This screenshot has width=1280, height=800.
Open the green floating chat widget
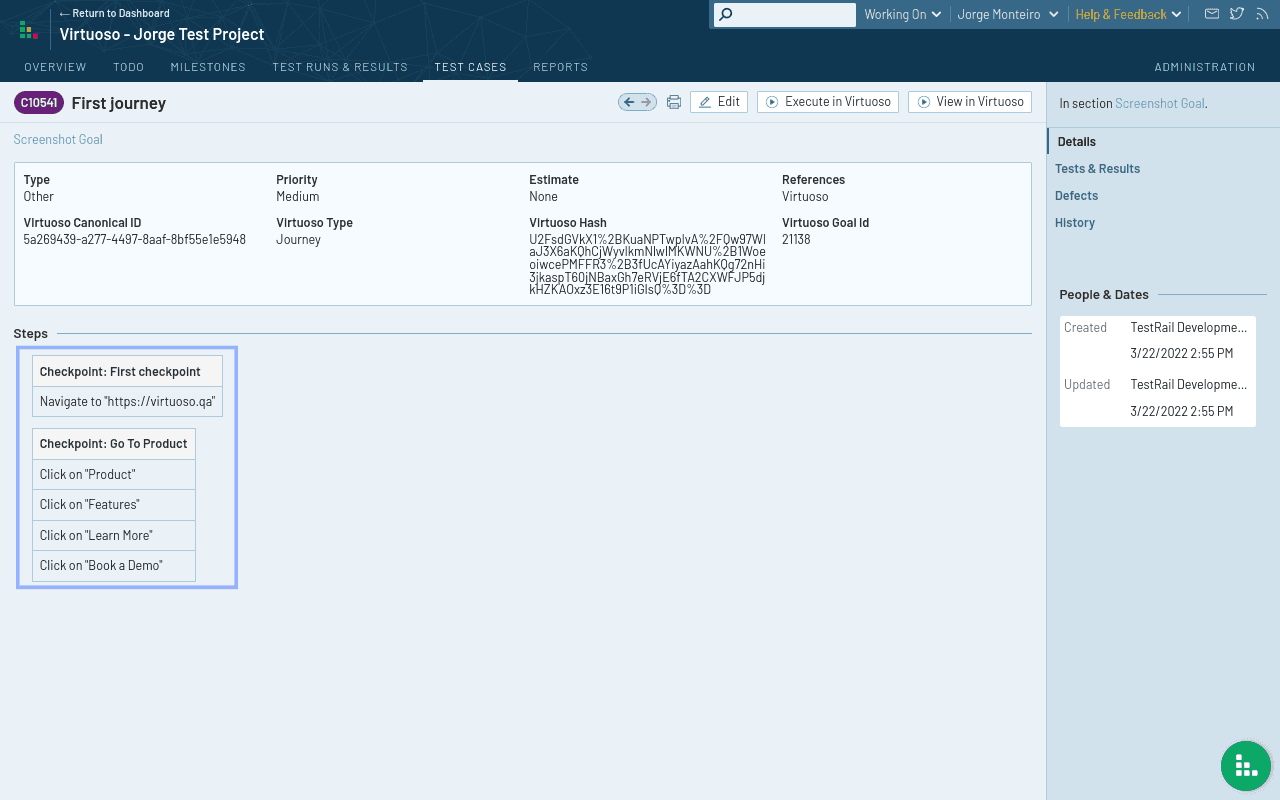click(x=1245, y=766)
